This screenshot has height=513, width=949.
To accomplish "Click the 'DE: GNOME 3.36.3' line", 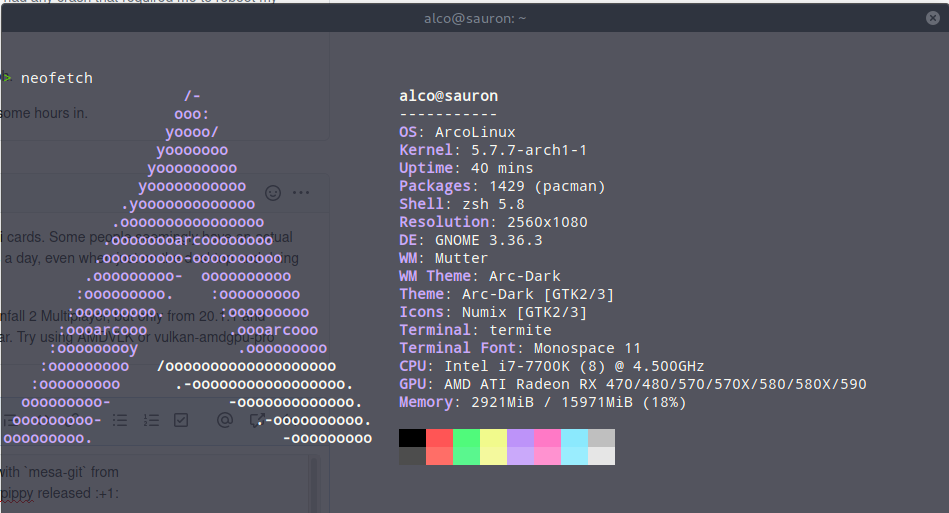I will 471,240.
